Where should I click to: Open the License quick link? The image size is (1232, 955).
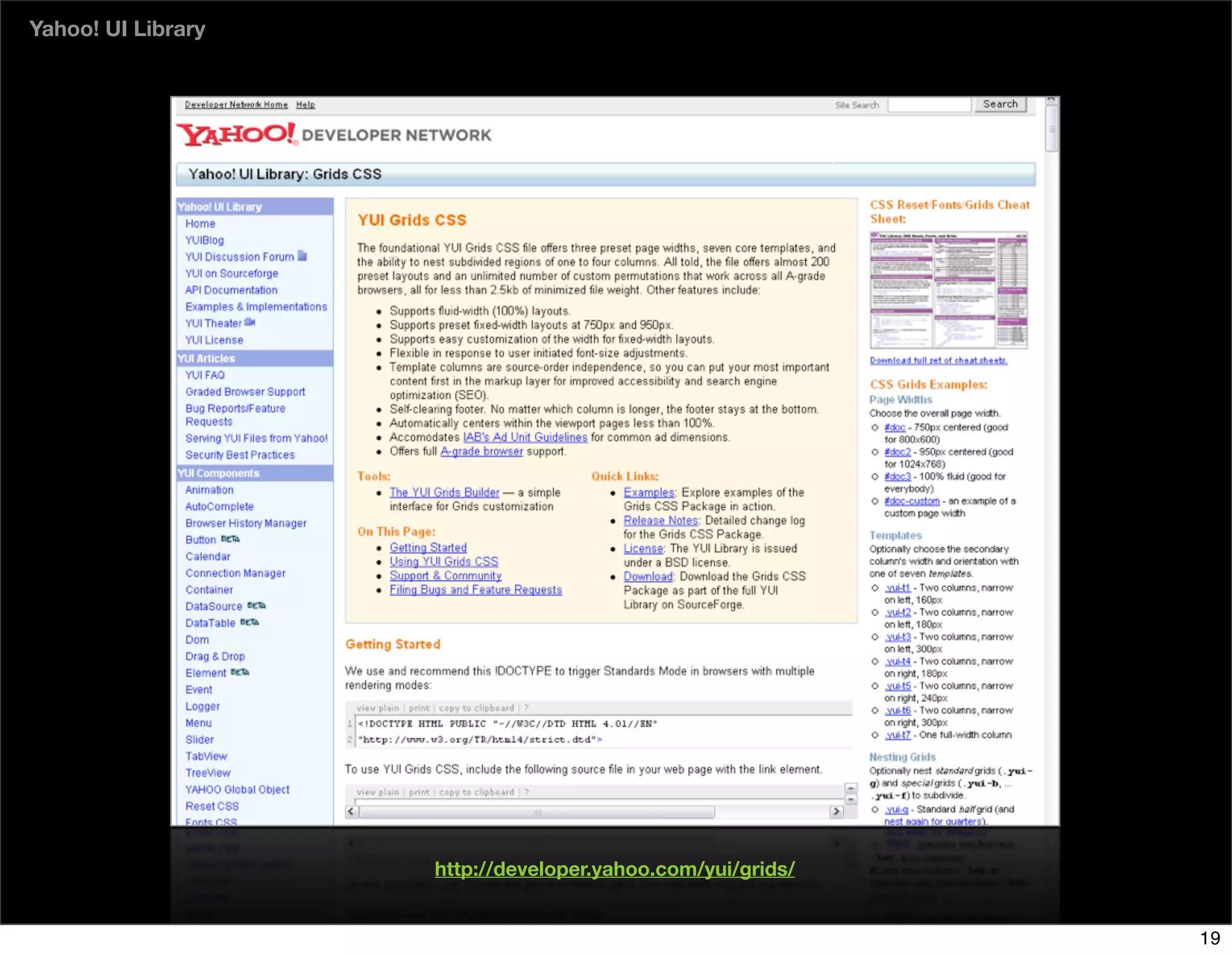(x=643, y=549)
